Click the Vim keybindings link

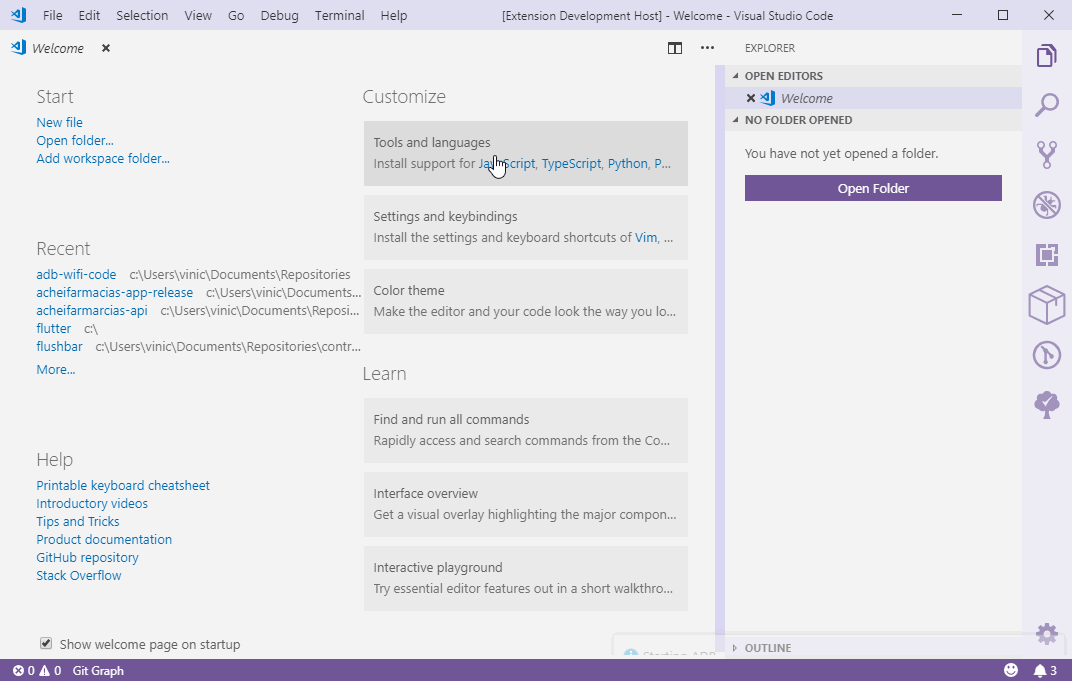click(646, 237)
